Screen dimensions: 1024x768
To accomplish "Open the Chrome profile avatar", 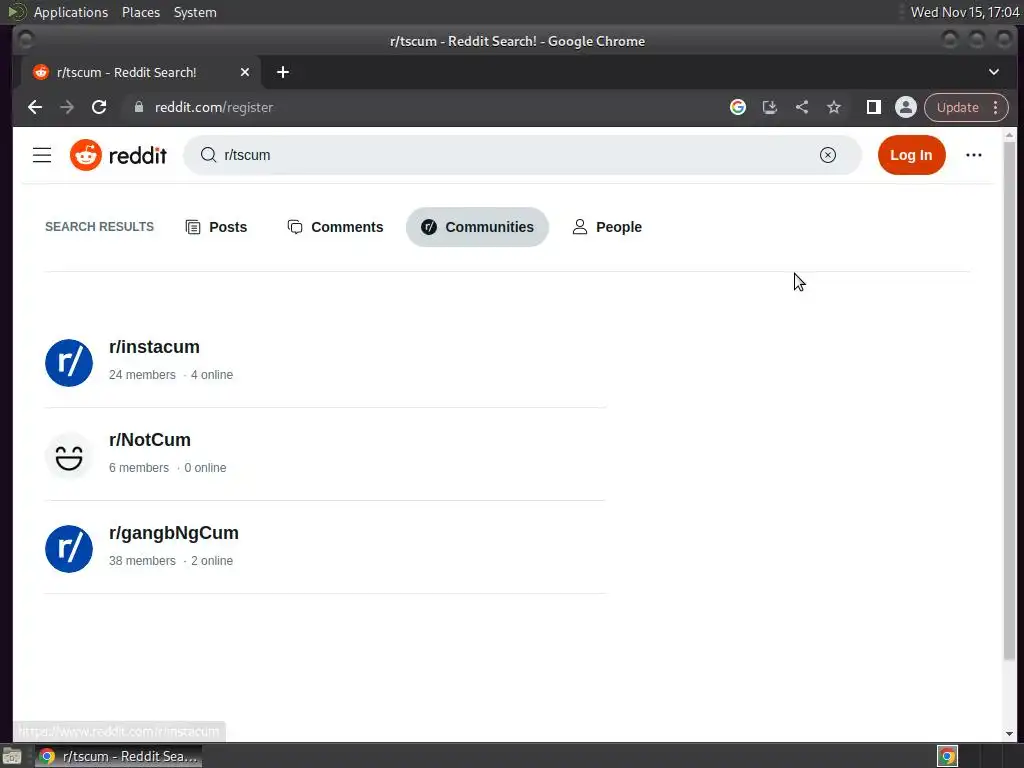I will pyautogui.click(x=905, y=107).
